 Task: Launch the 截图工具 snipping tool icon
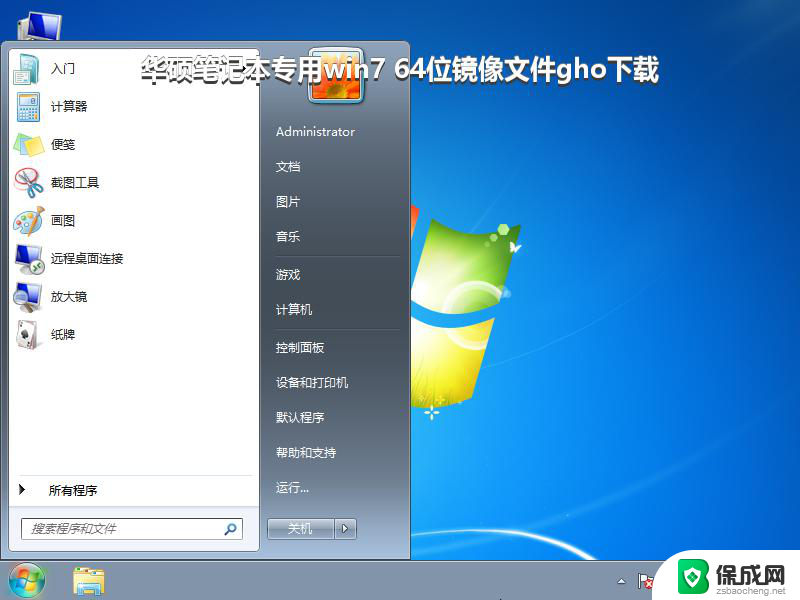tap(28, 183)
